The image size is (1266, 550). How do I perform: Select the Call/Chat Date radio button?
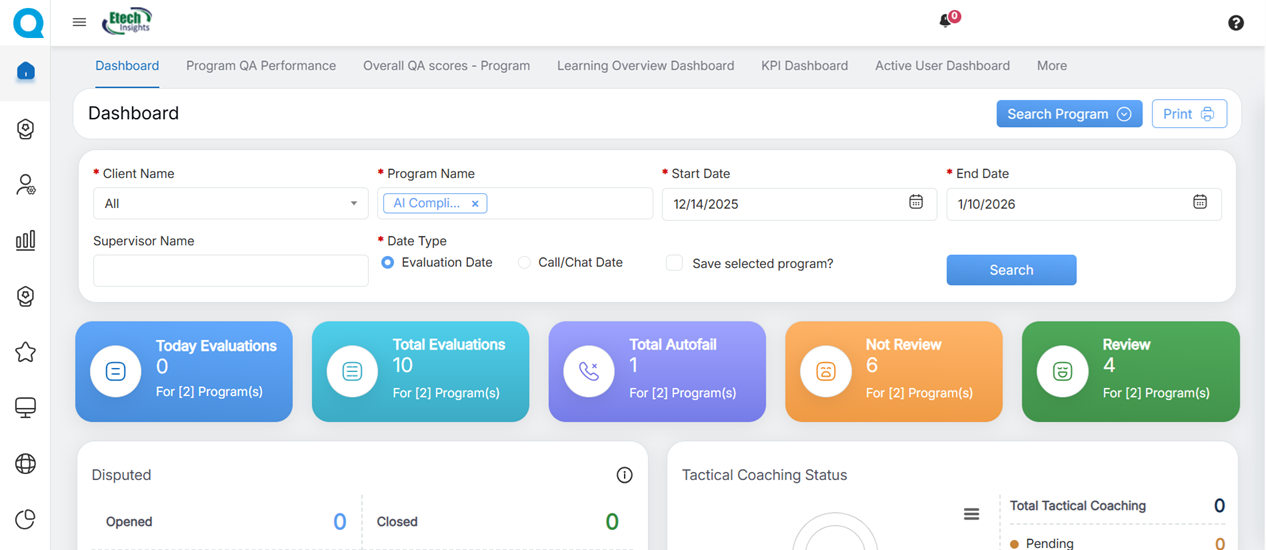pos(524,263)
